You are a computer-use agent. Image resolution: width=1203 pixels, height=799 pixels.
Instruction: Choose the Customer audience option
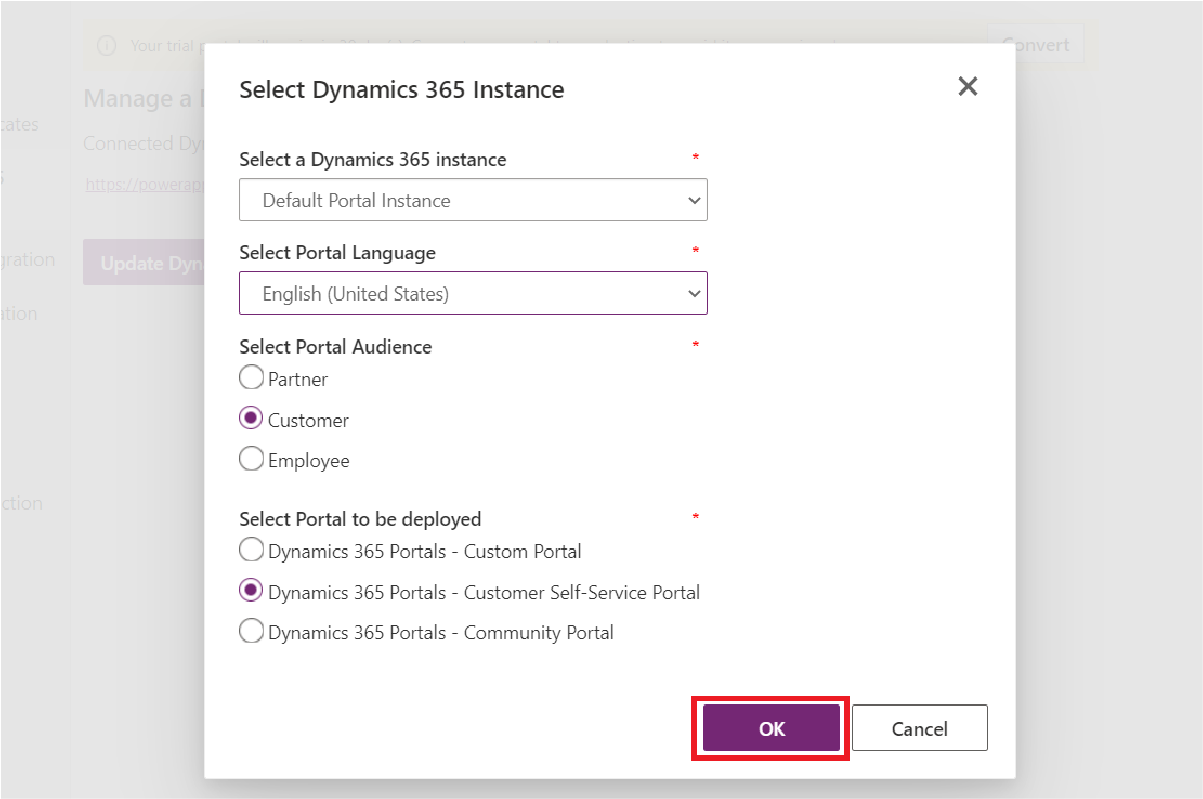252,420
